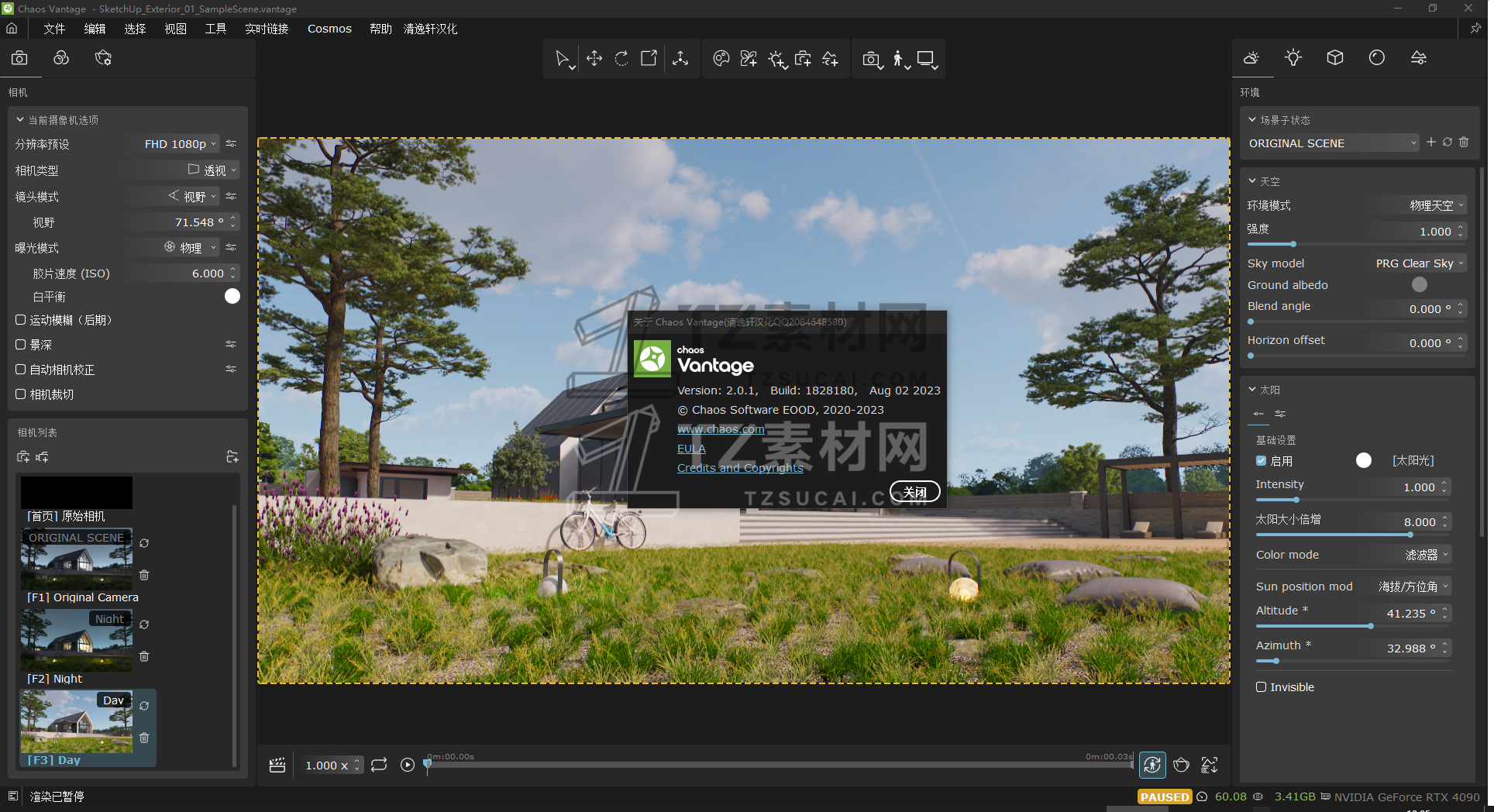The image size is (1494, 812).
Task: Open resolution preset settings icon
Action: [231, 143]
